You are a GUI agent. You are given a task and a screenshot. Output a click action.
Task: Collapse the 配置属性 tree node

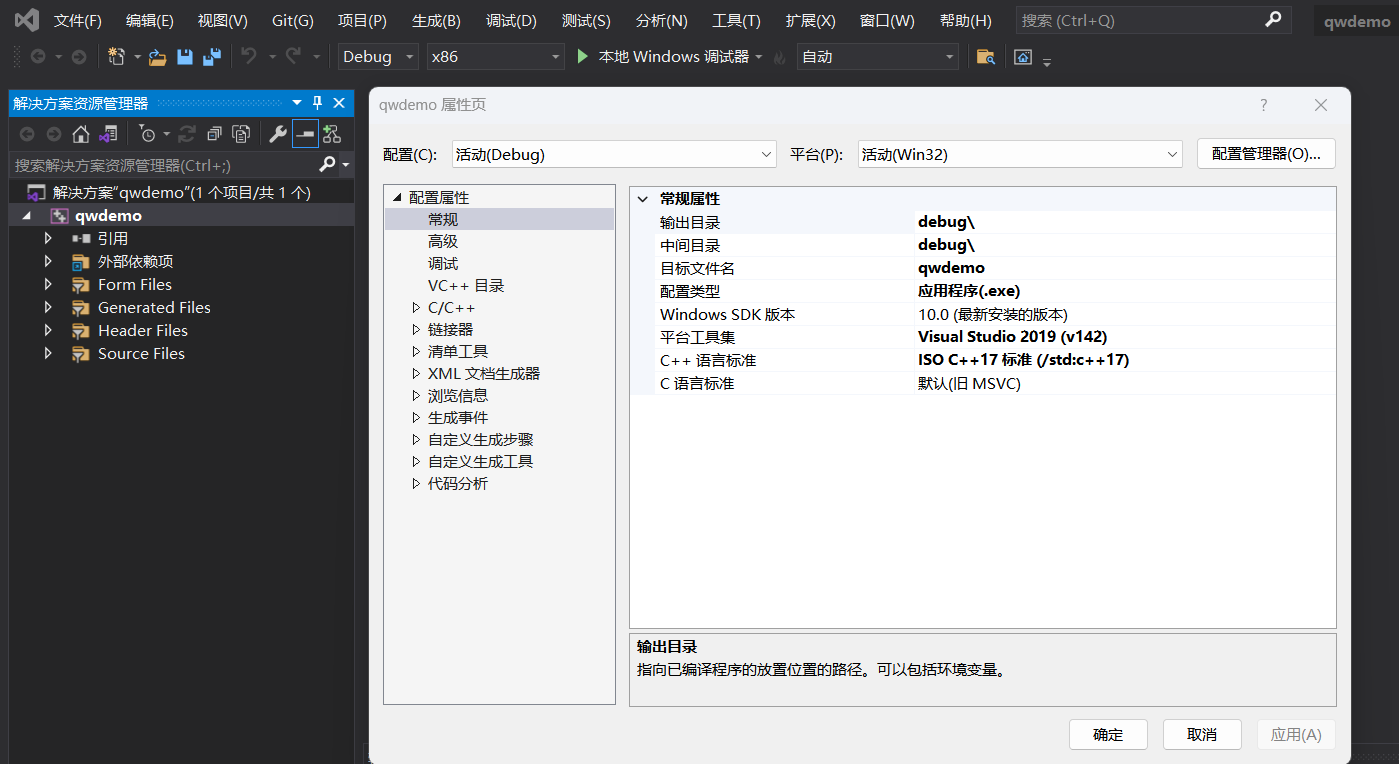click(x=397, y=198)
